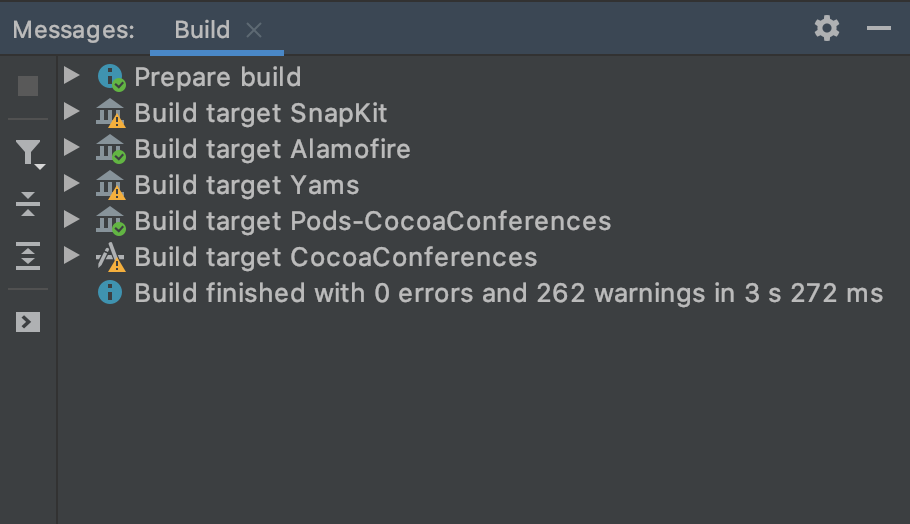Click the Alamofire target success icon
Screen dimensions: 910x524
click(x=110, y=150)
